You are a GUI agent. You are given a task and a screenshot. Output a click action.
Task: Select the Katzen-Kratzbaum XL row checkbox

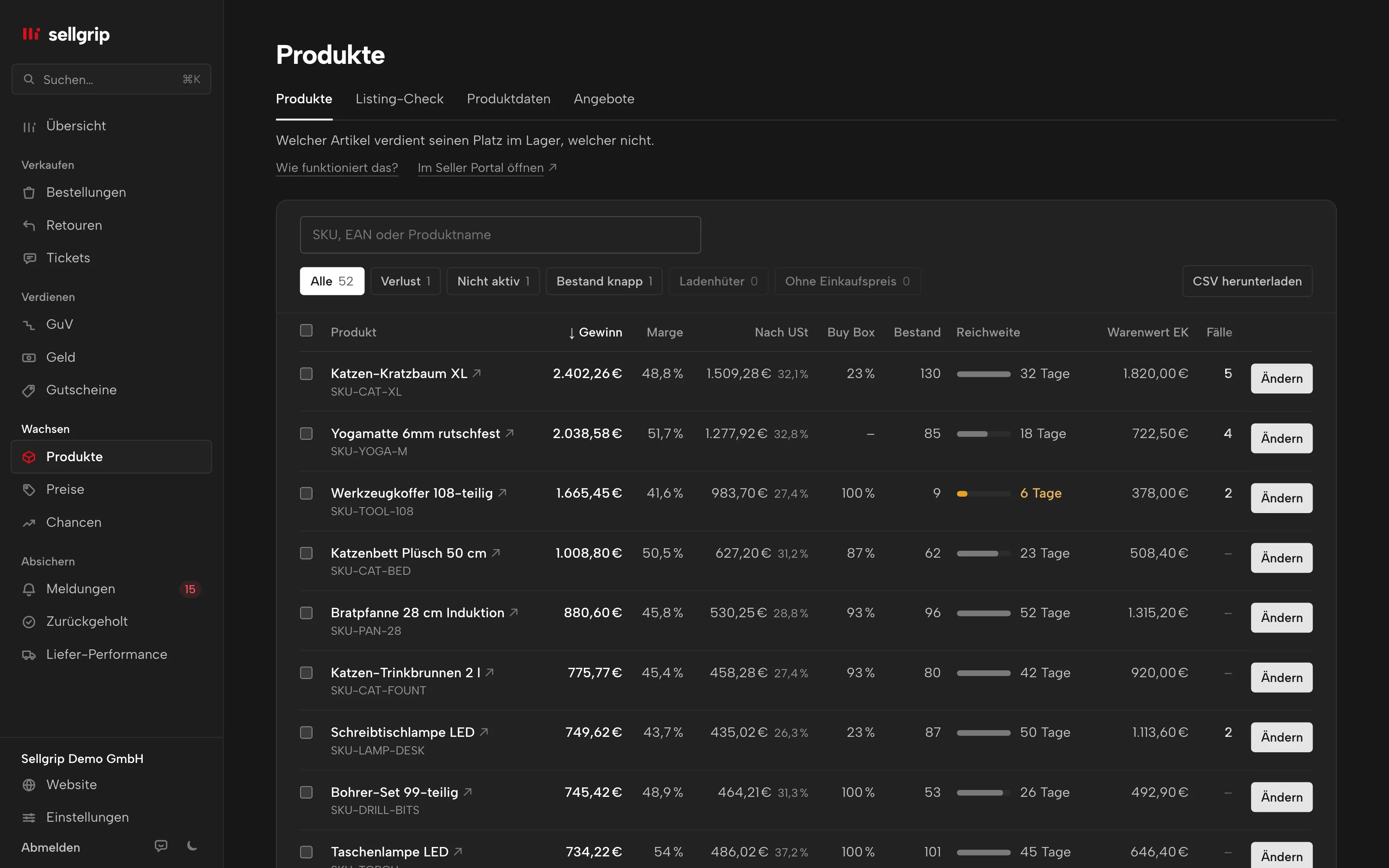[307, 374]
